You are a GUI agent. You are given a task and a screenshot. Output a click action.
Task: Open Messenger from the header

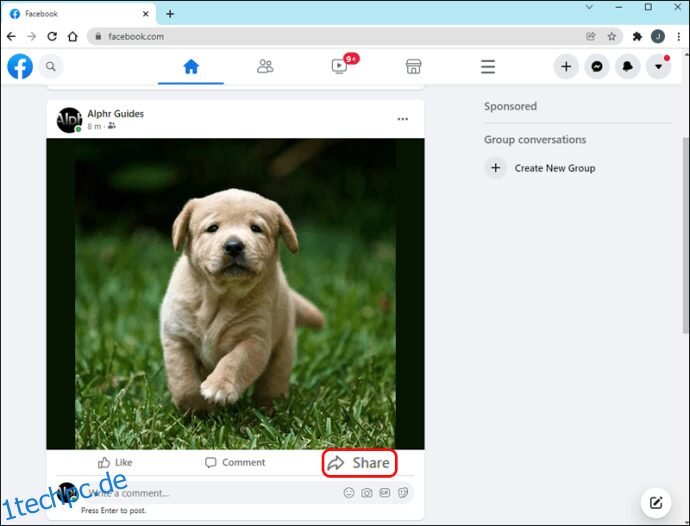click(x=597, y=66)
